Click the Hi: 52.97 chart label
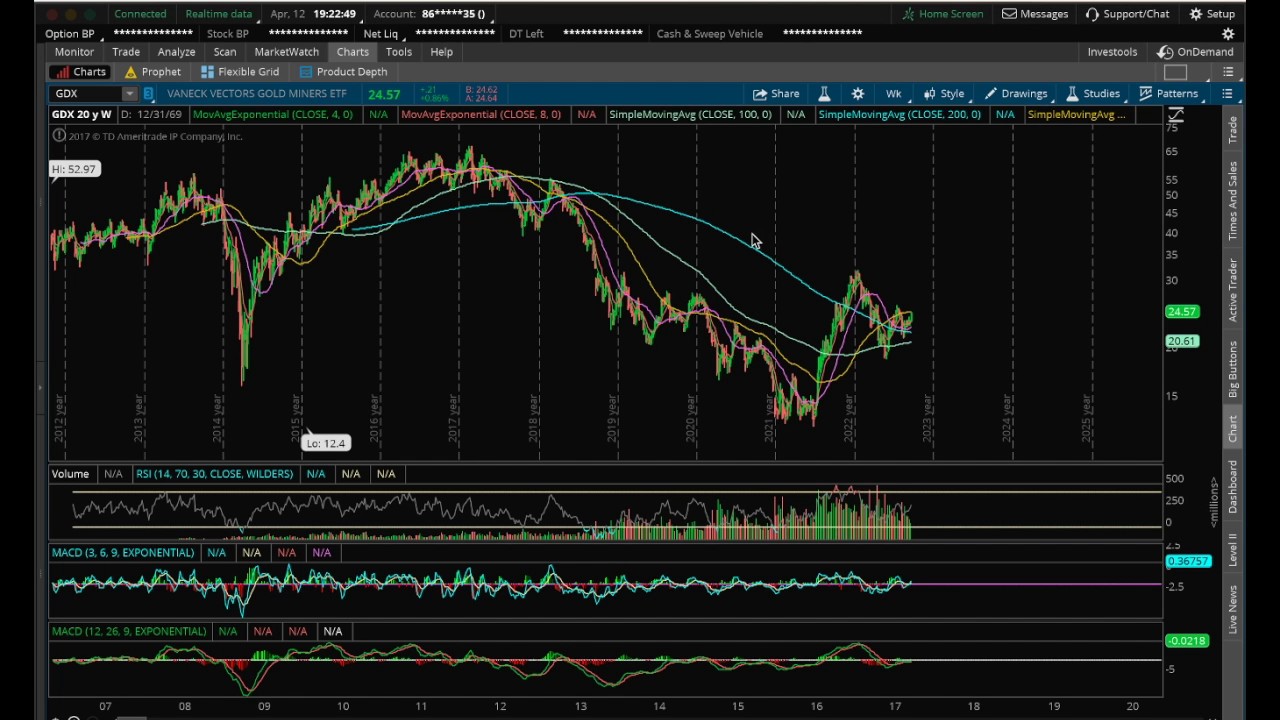The height and width of the screenshot is (720, 1280). 75,169
